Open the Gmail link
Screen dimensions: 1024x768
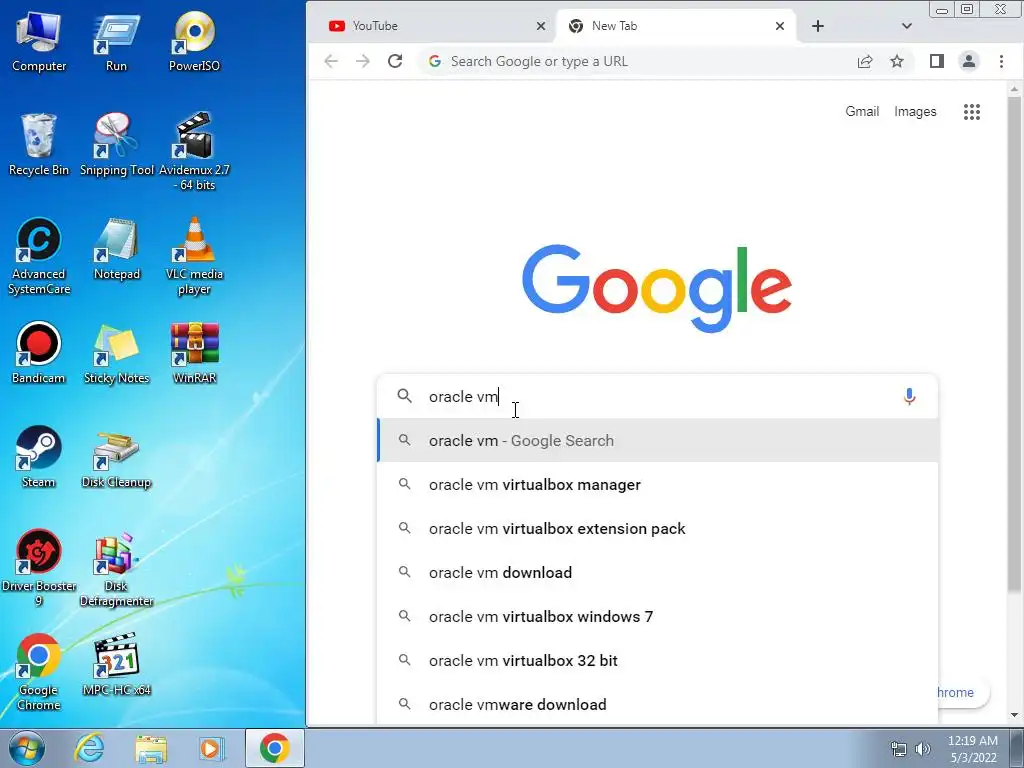(x=862, y=112)
